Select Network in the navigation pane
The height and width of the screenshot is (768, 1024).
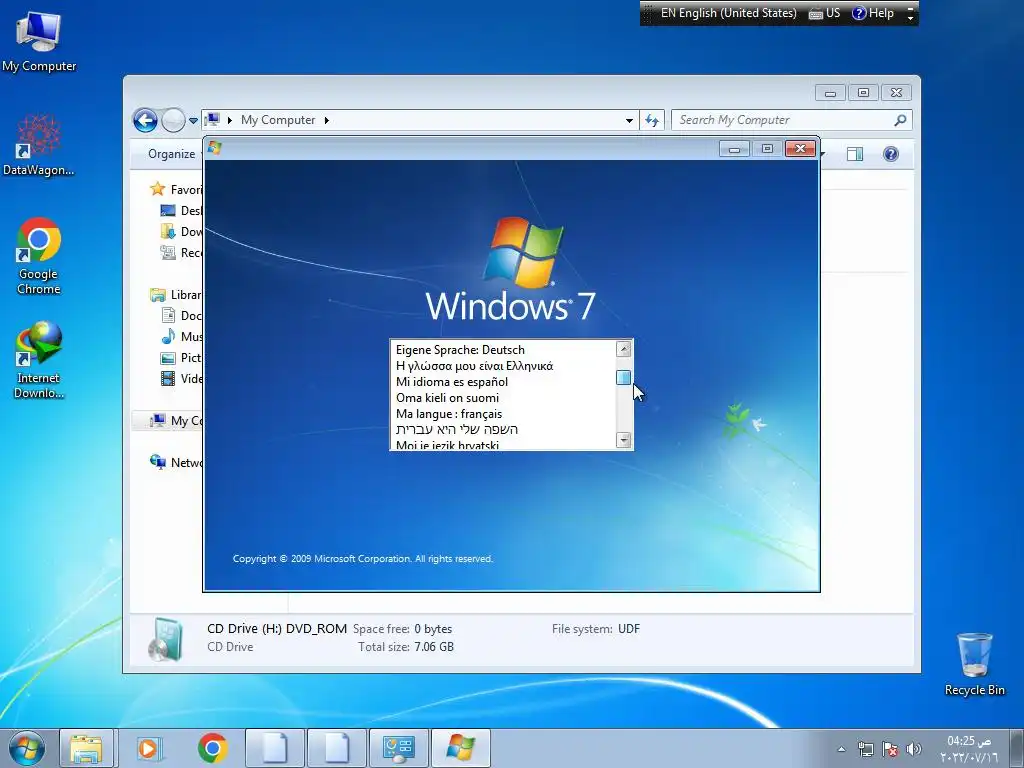(176, 462)
